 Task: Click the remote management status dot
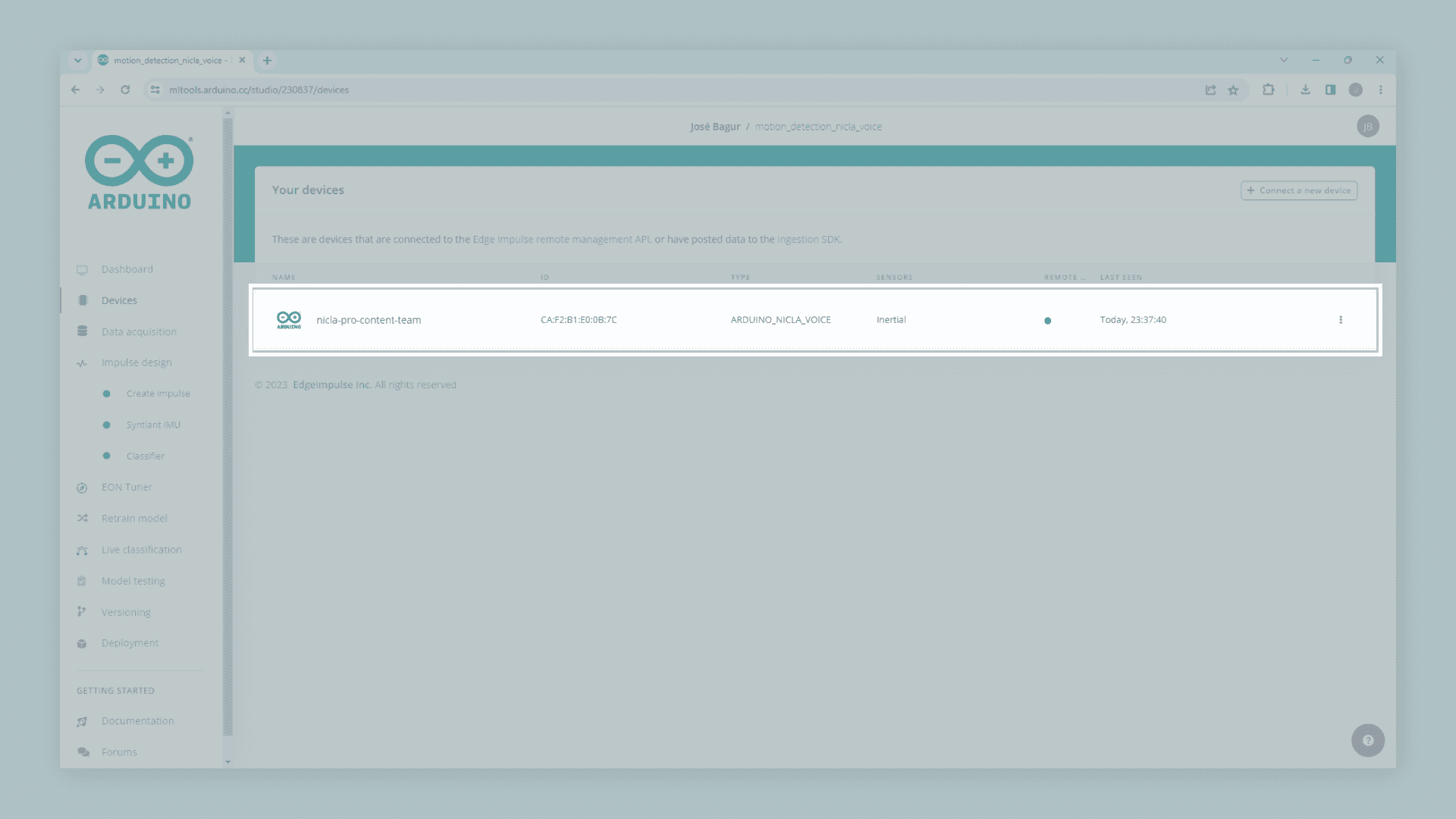click(1047, 321)
